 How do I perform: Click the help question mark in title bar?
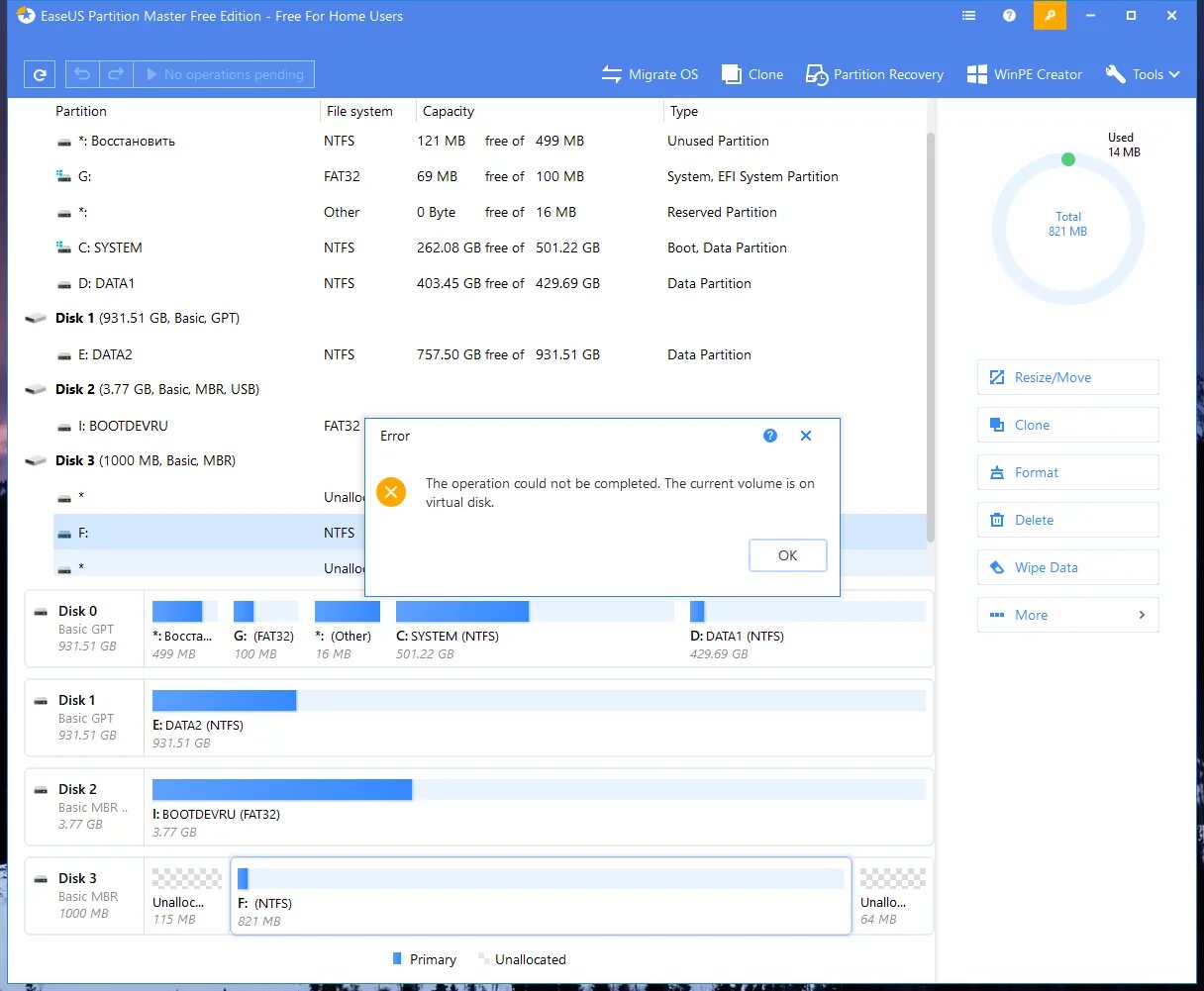[1009, 16]
